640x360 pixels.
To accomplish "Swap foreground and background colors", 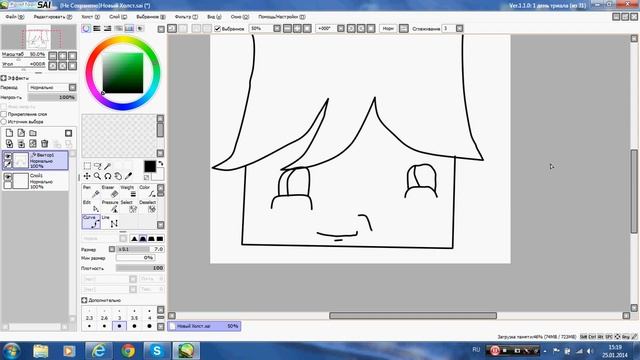I will coord(161,163).
